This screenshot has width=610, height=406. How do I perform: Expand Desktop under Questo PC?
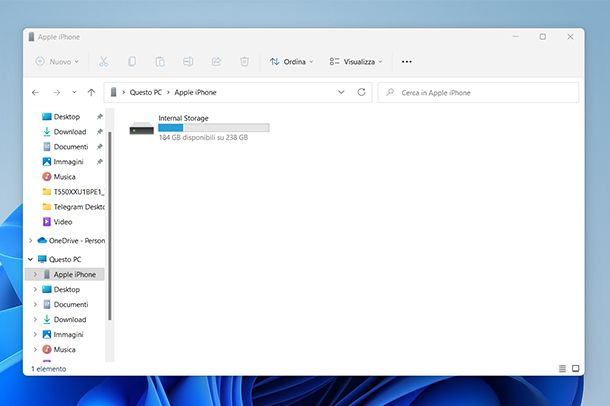(x=35, y=289)
